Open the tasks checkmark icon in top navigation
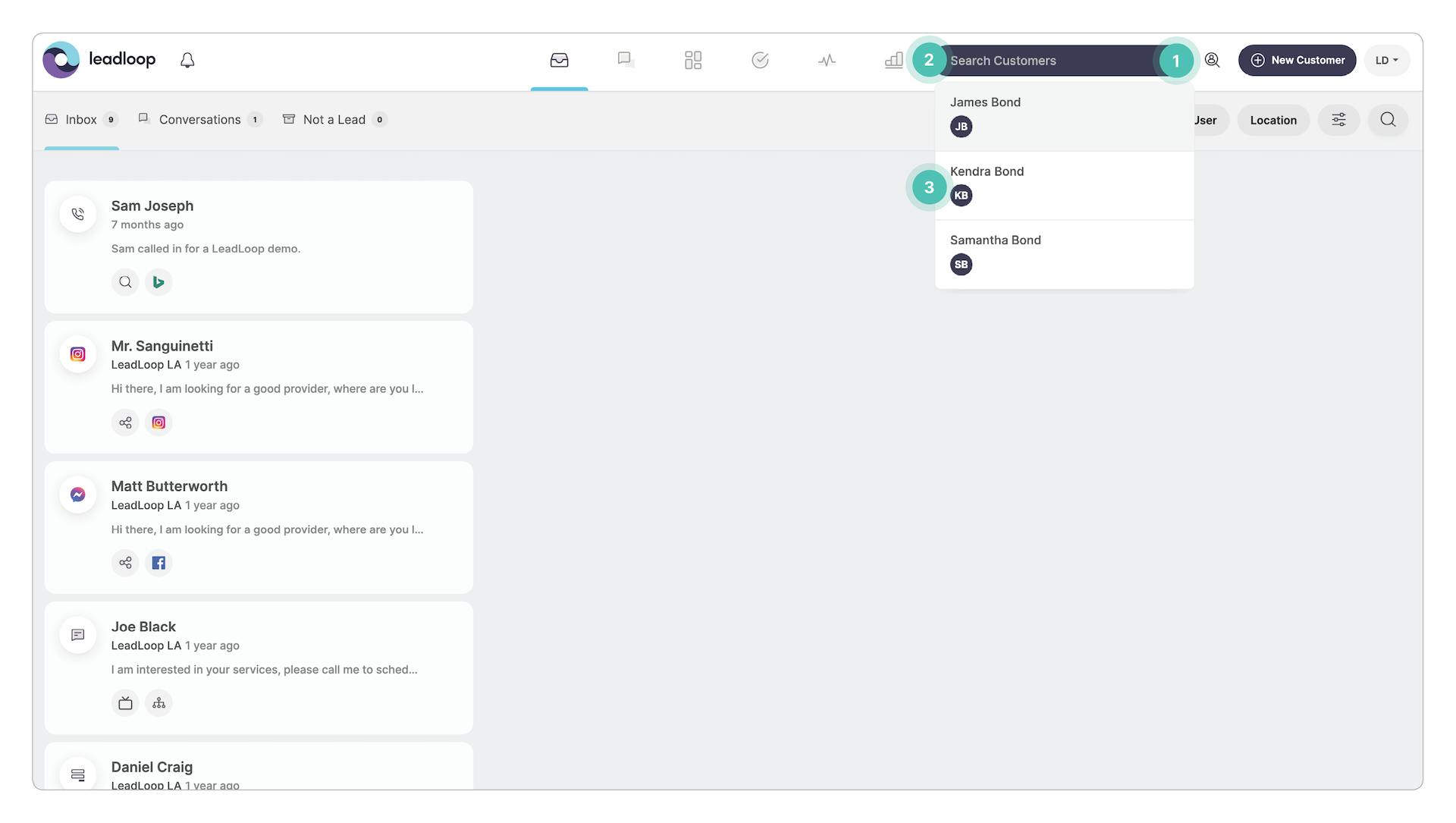This screenshot has height=823, width=1456. coord(760,60)
